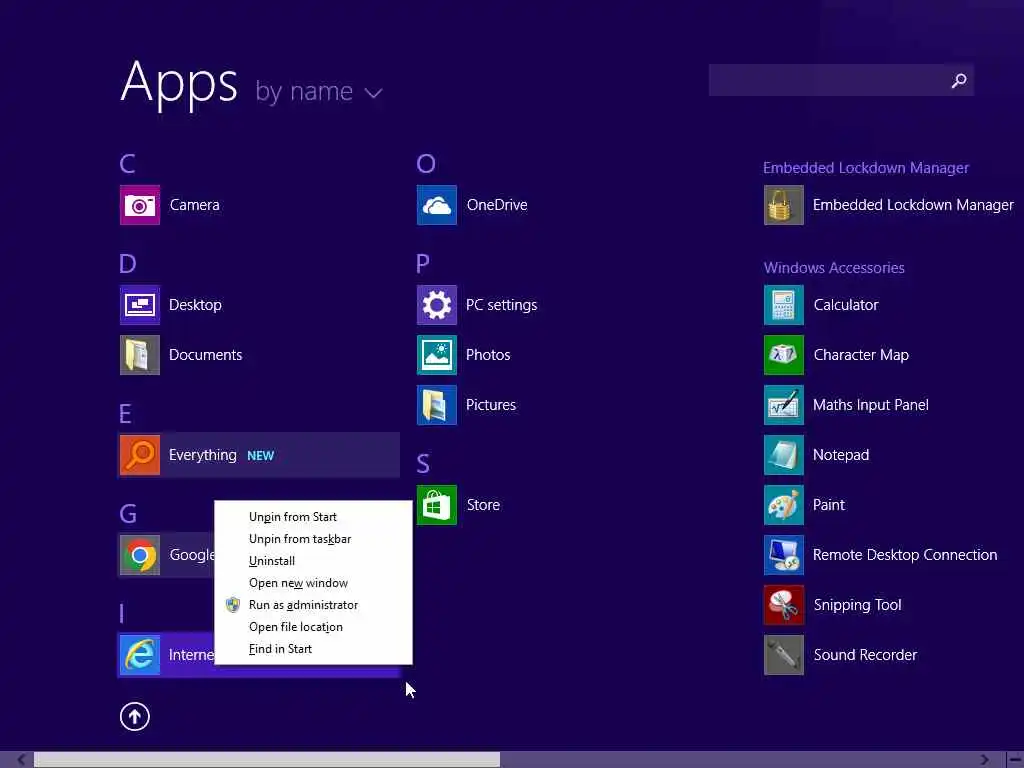
Task: Choose Open new window
Action: tap(298, 583)
